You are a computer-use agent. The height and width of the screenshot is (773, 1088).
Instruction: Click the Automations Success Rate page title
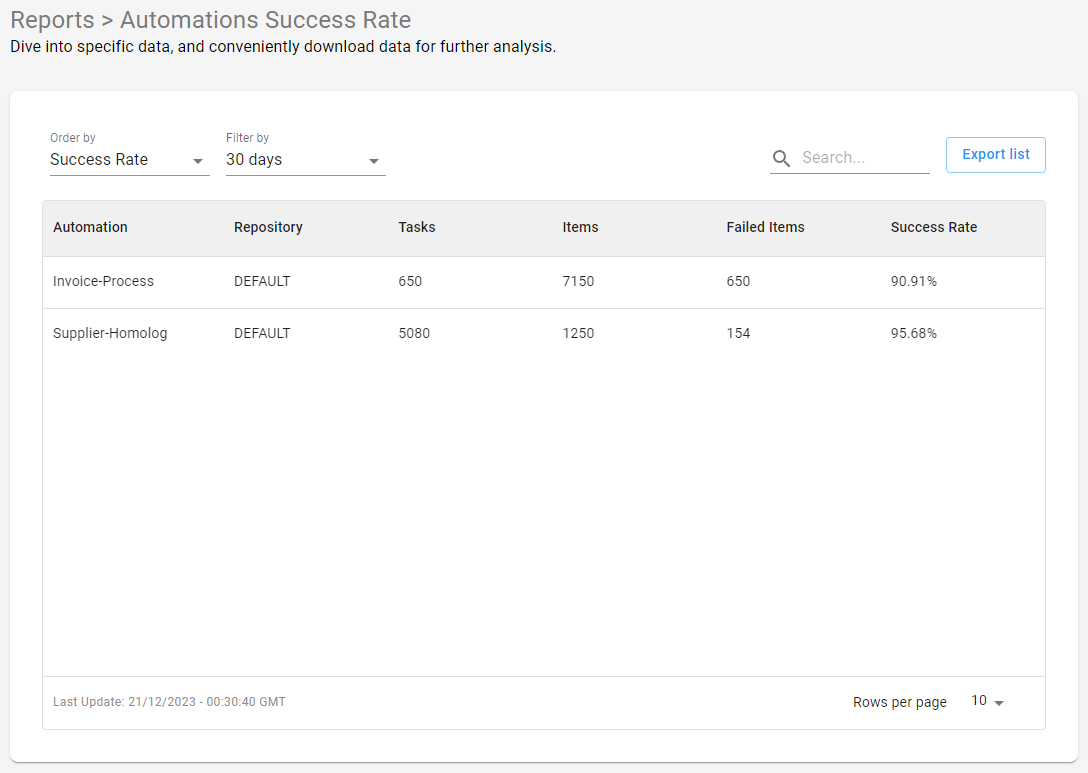click(x=266, y=20)
